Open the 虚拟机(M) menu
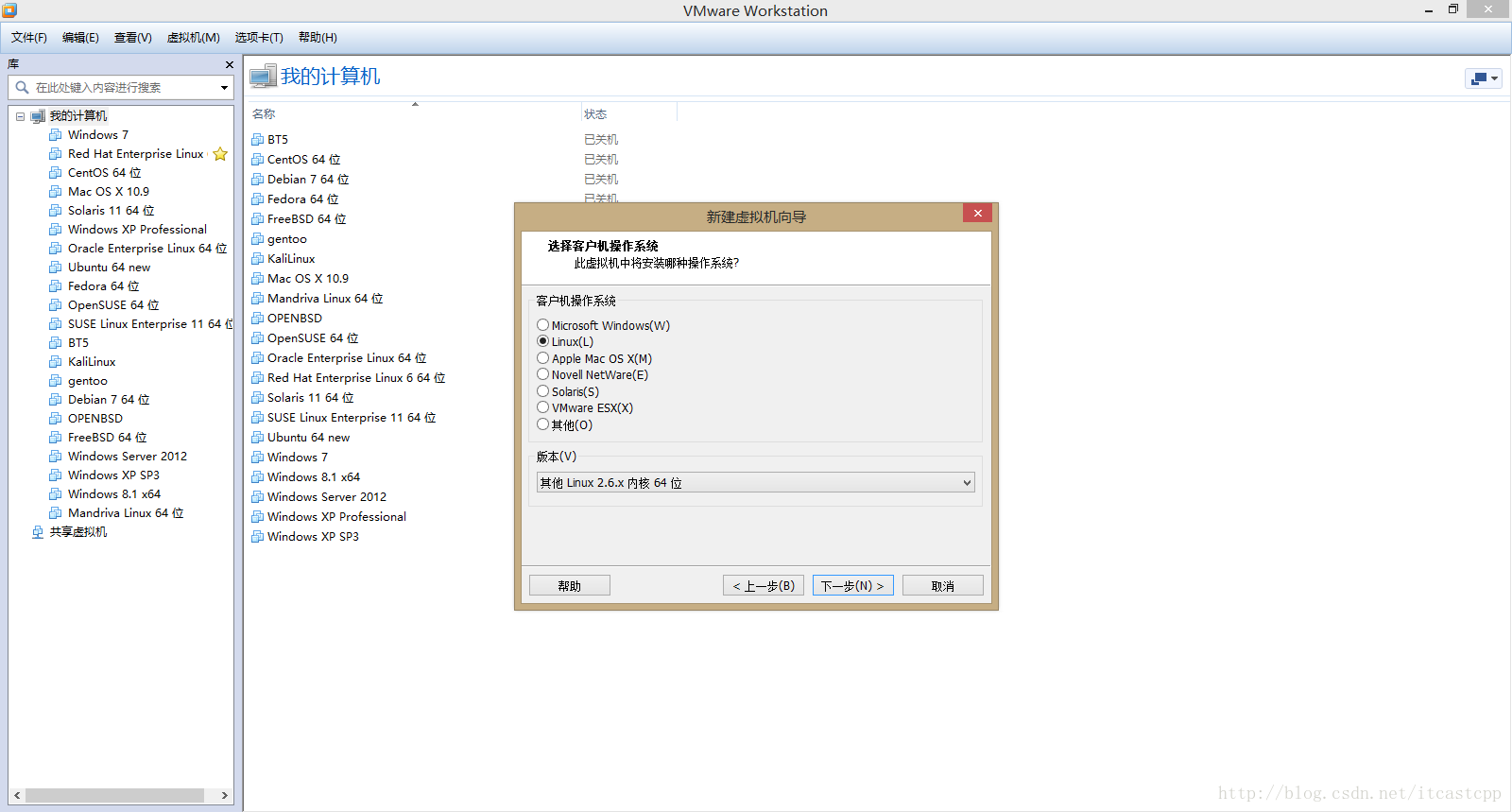 click(x=194, y=38)
